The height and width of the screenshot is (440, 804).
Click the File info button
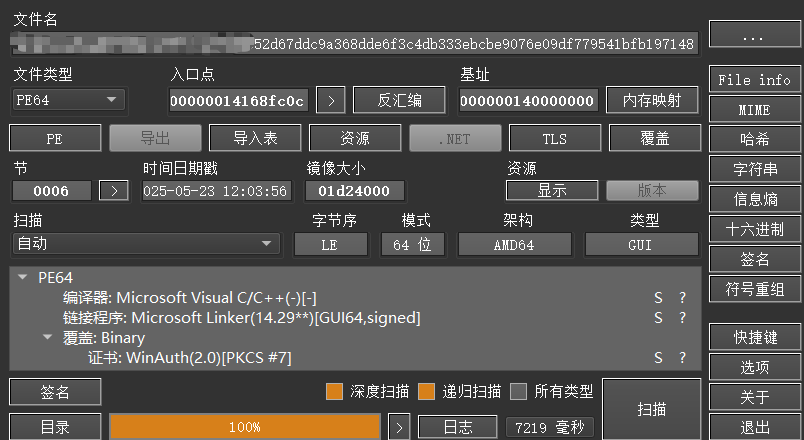754,79
